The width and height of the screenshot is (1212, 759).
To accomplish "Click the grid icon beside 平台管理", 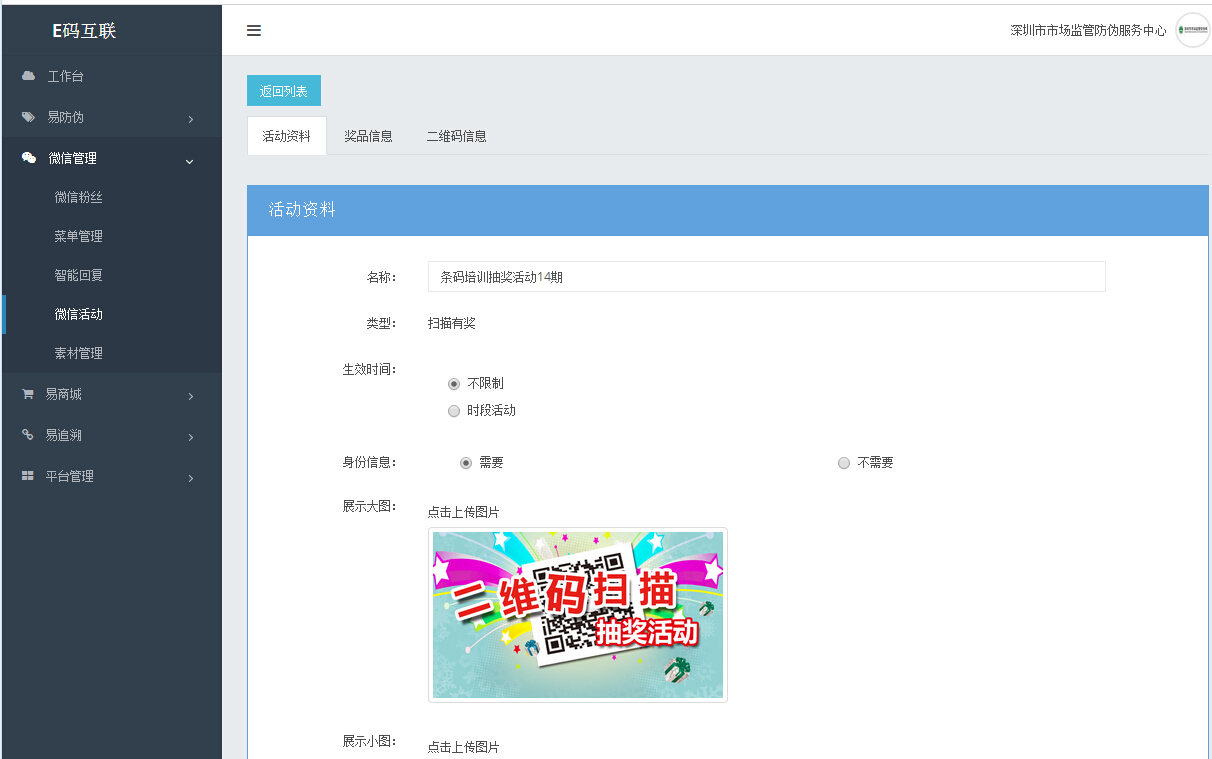I will [x=28, y=476].
